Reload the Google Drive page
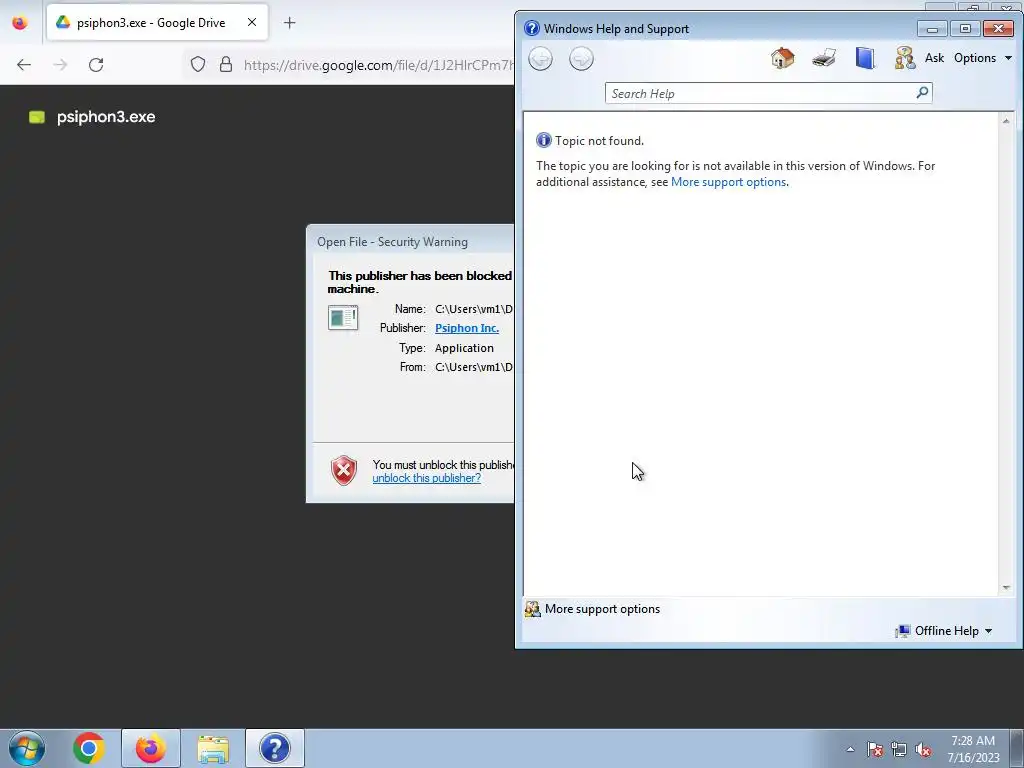 click(96, 65)
